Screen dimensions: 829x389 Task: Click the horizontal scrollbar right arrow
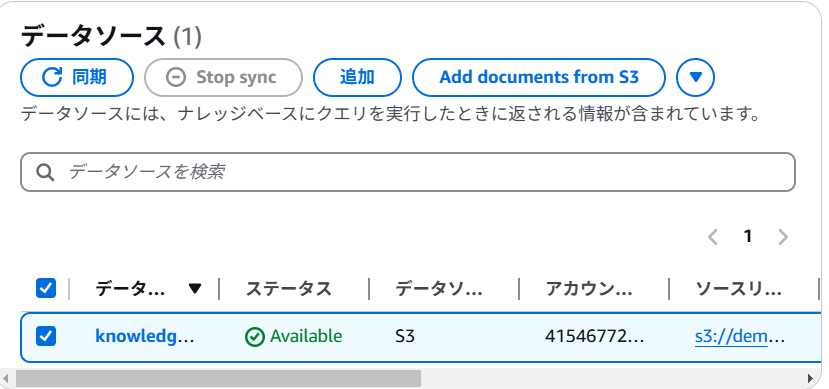(x=810, y=378)
